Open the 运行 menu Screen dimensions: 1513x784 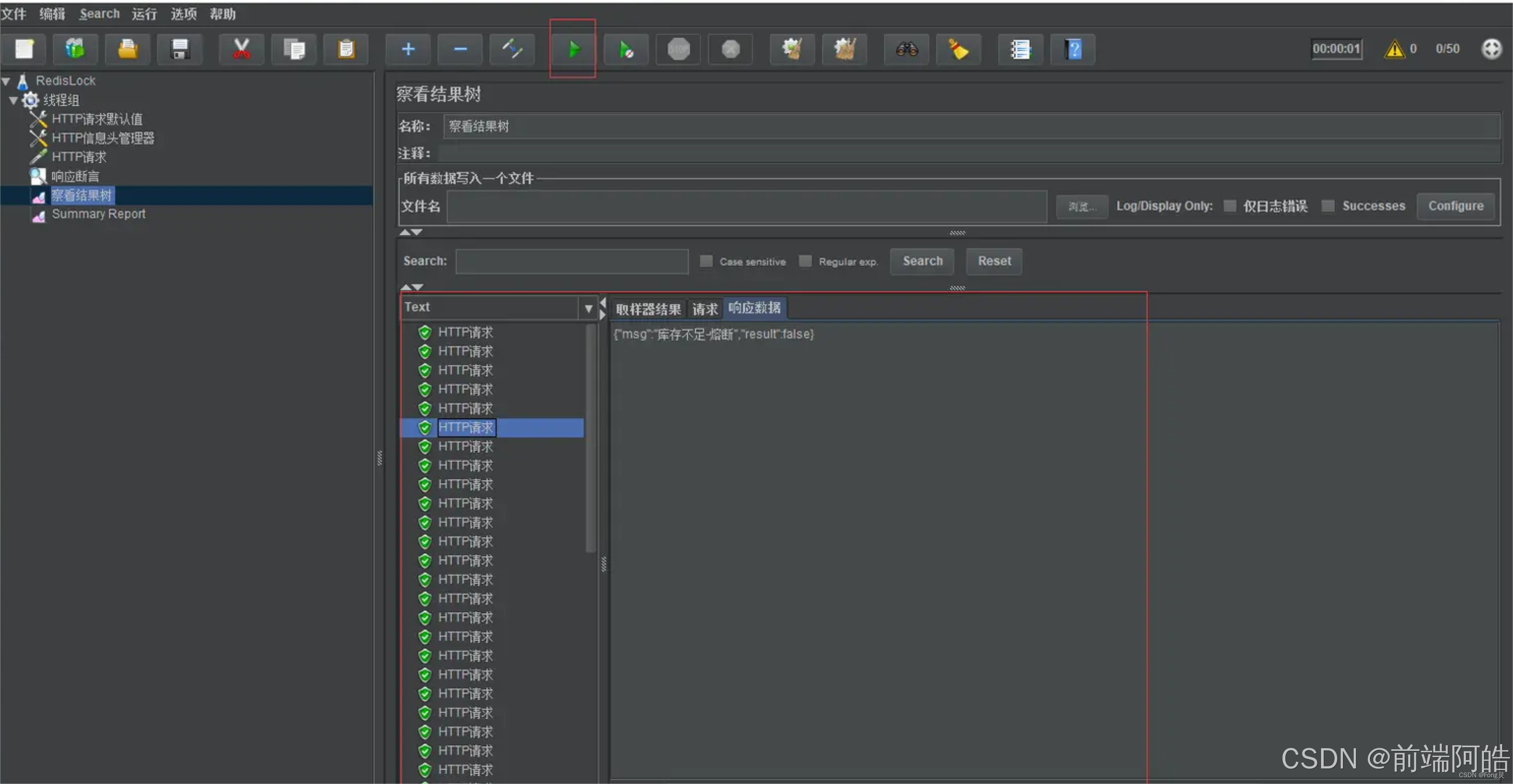[144, 13]
